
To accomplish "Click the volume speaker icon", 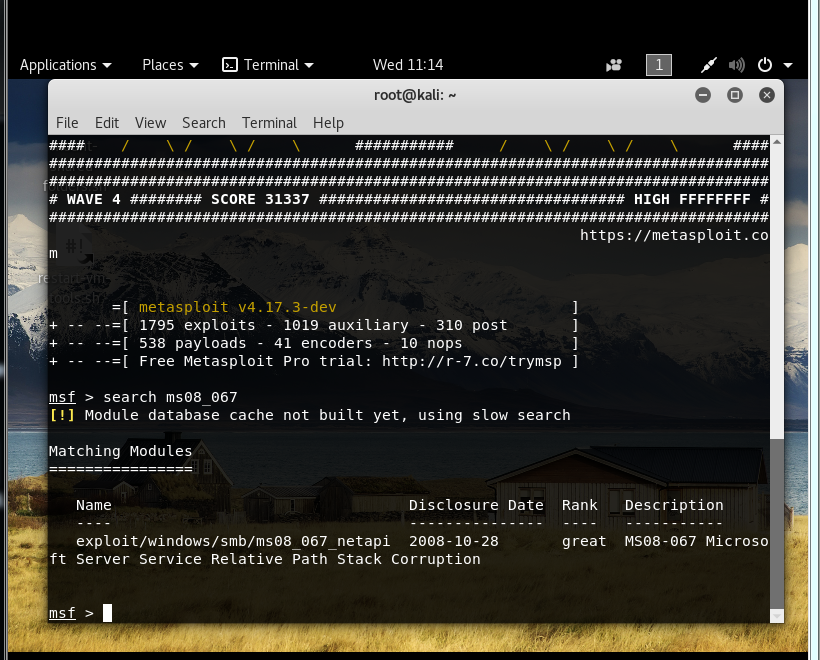I will click(x=736, y=65).
